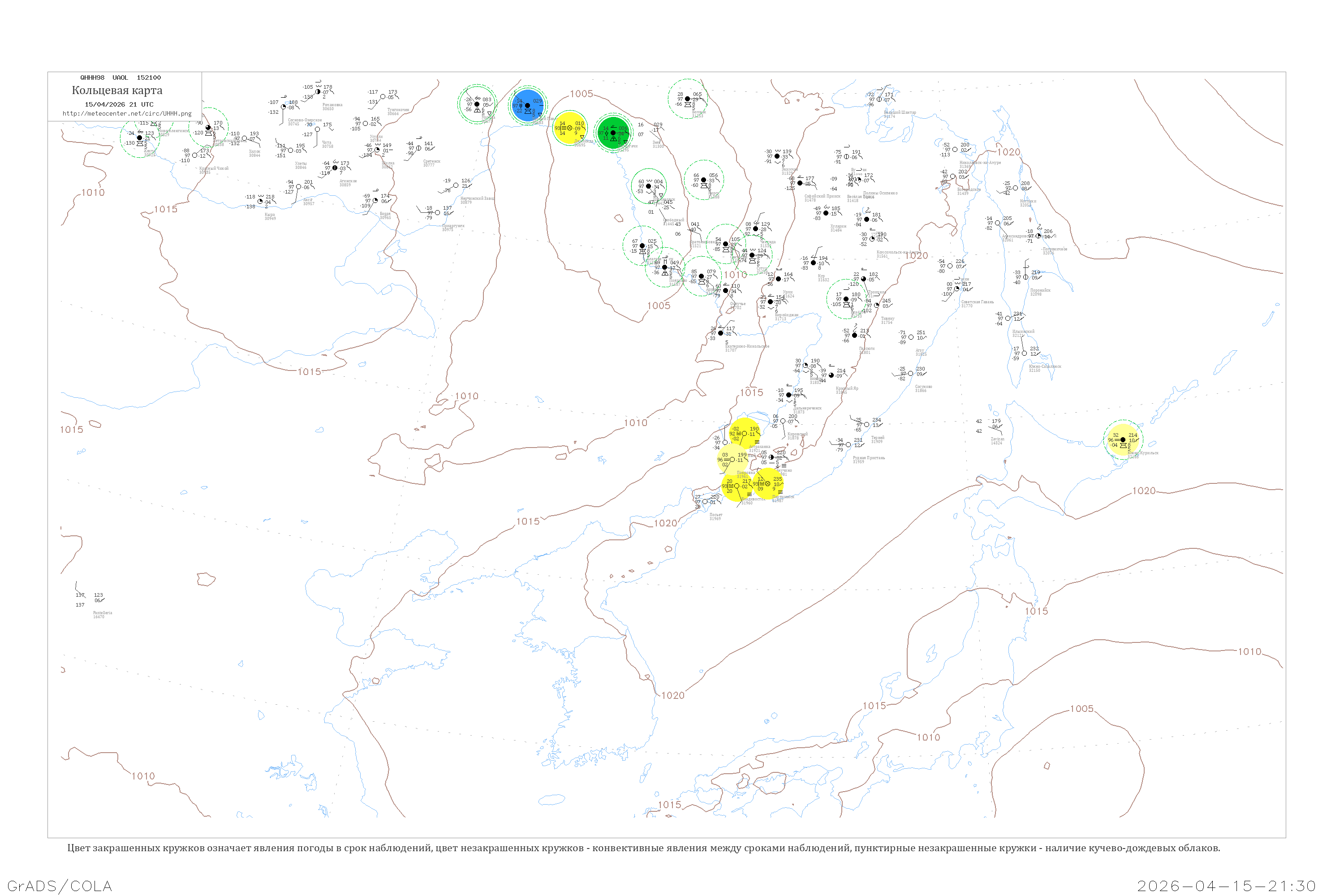Click the meteocenter.net URL text
This screenshot has height=896, width=1344.
click(x=127, y=114)
